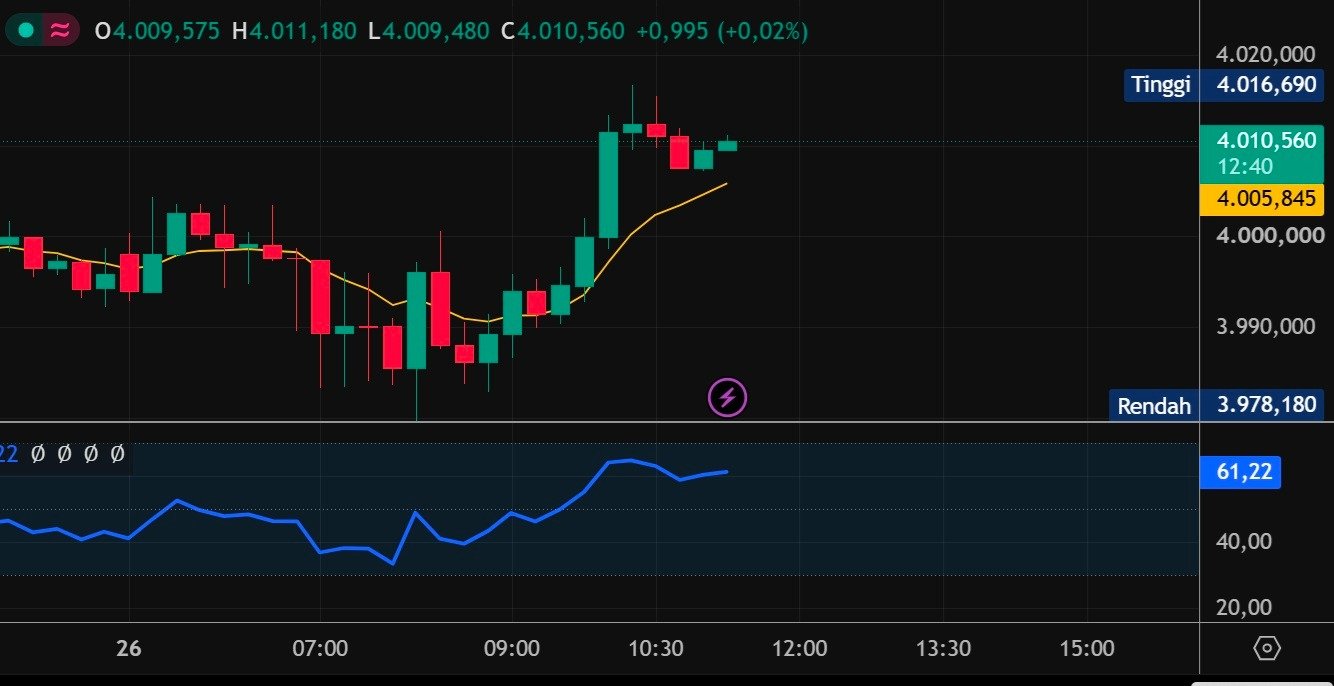Open chart settings hexagon icon

(1266, 648)
